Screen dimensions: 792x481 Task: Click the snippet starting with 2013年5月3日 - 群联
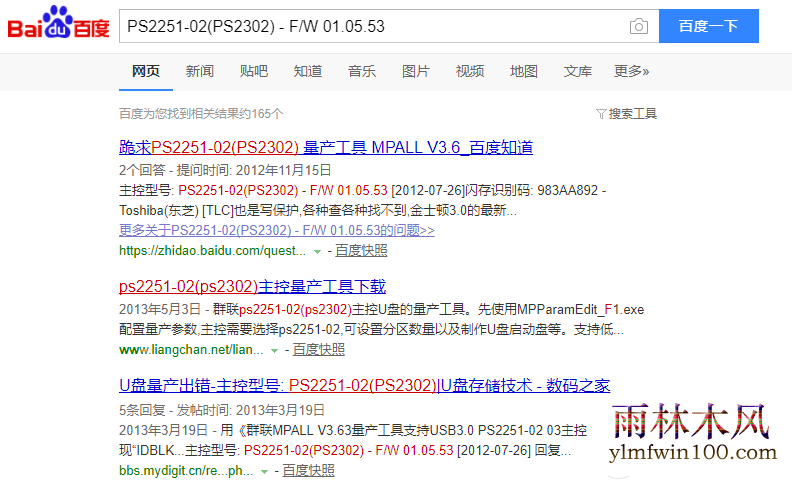tap(381, 309)
